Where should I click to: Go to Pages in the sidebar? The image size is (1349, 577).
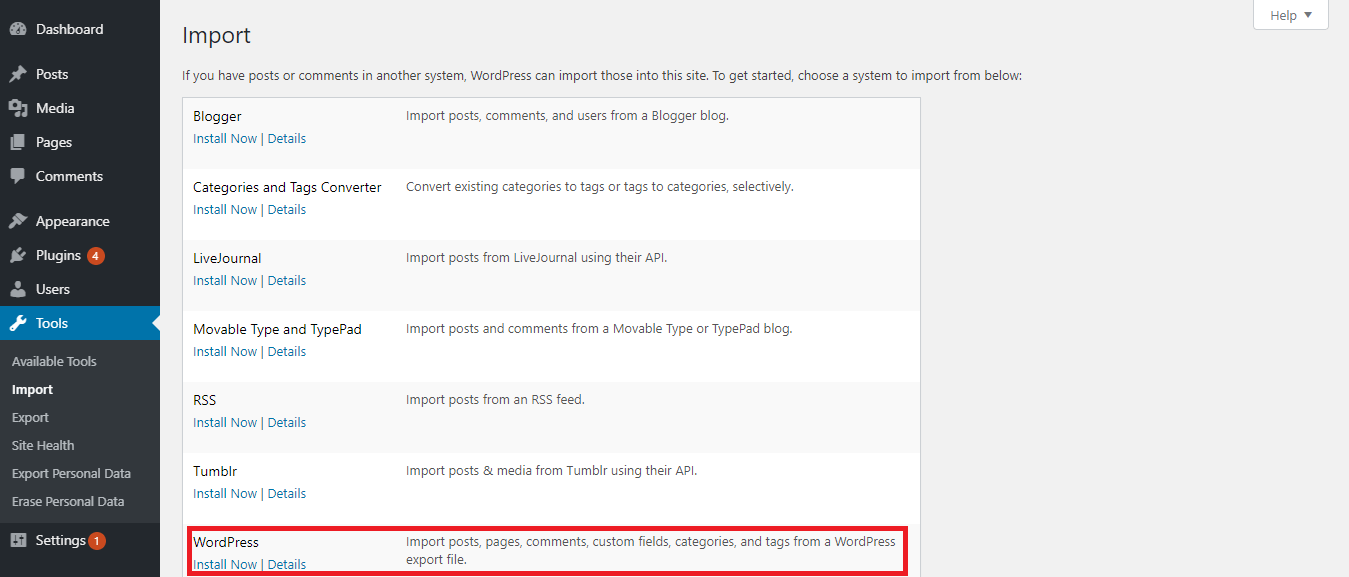pyautogui.click(x=54, y=142)
